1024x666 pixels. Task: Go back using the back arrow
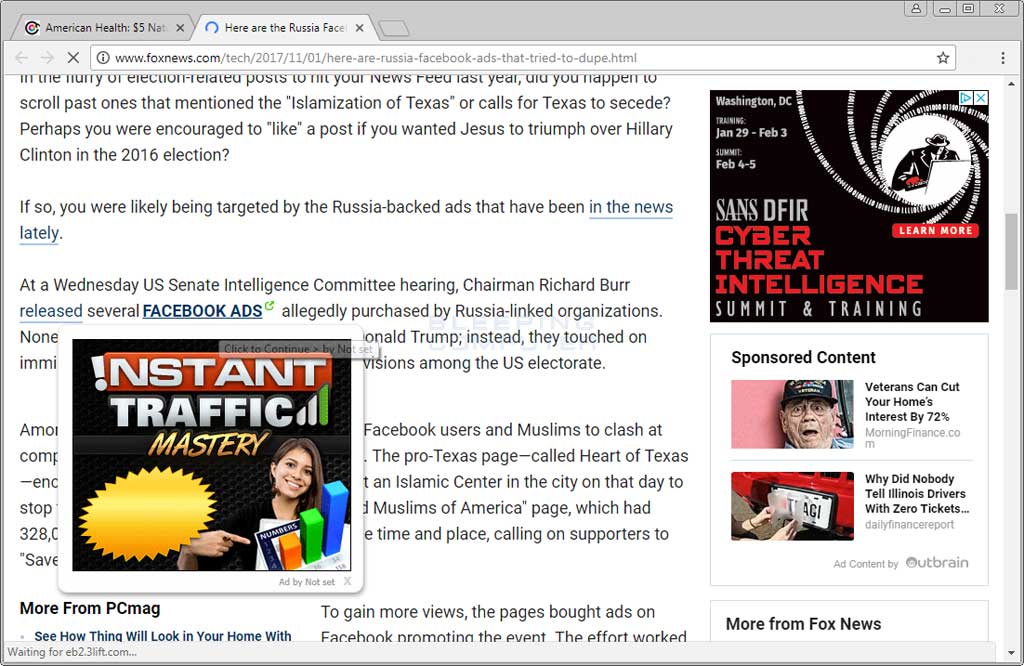click(20, 58)
